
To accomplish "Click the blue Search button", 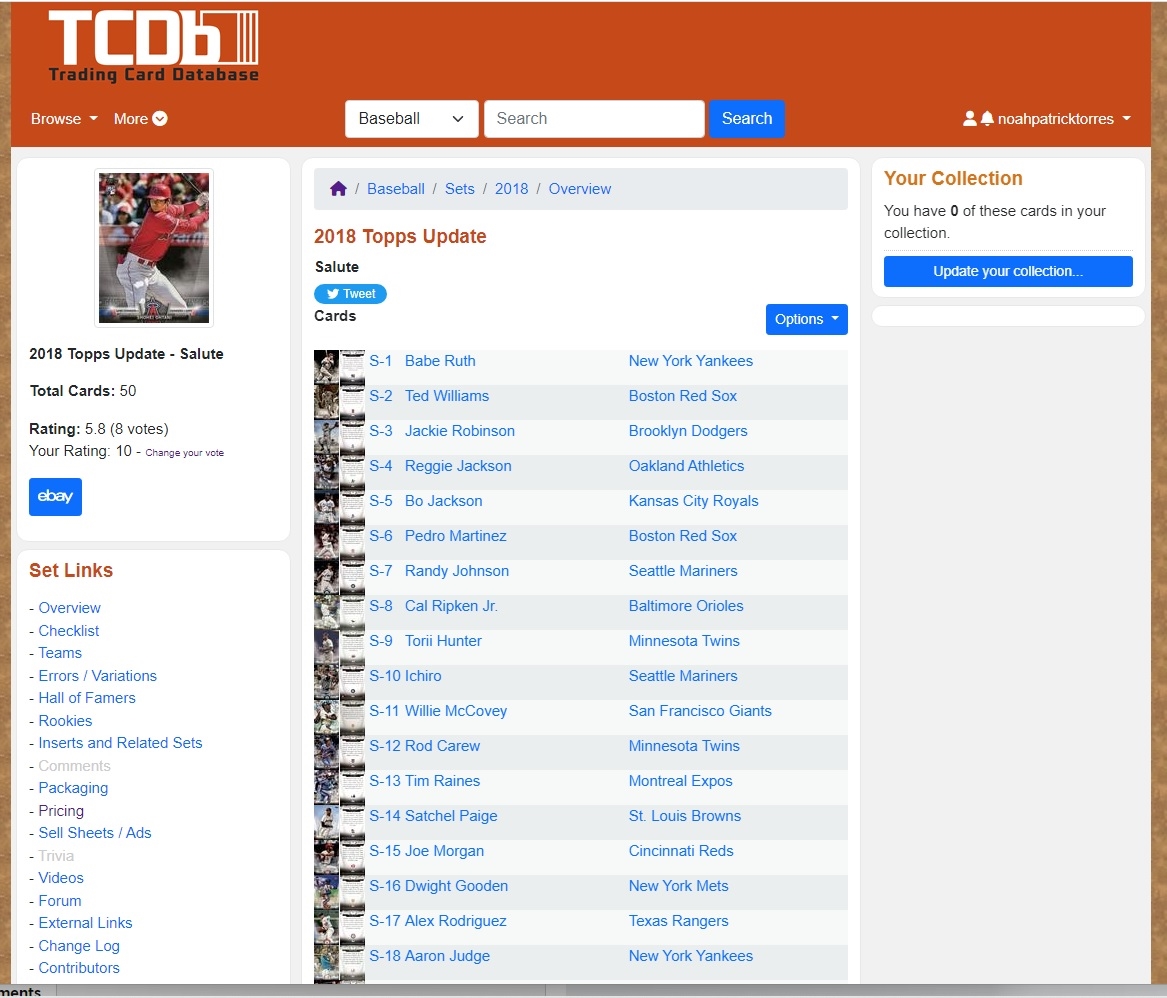I will tap(746, 118).
